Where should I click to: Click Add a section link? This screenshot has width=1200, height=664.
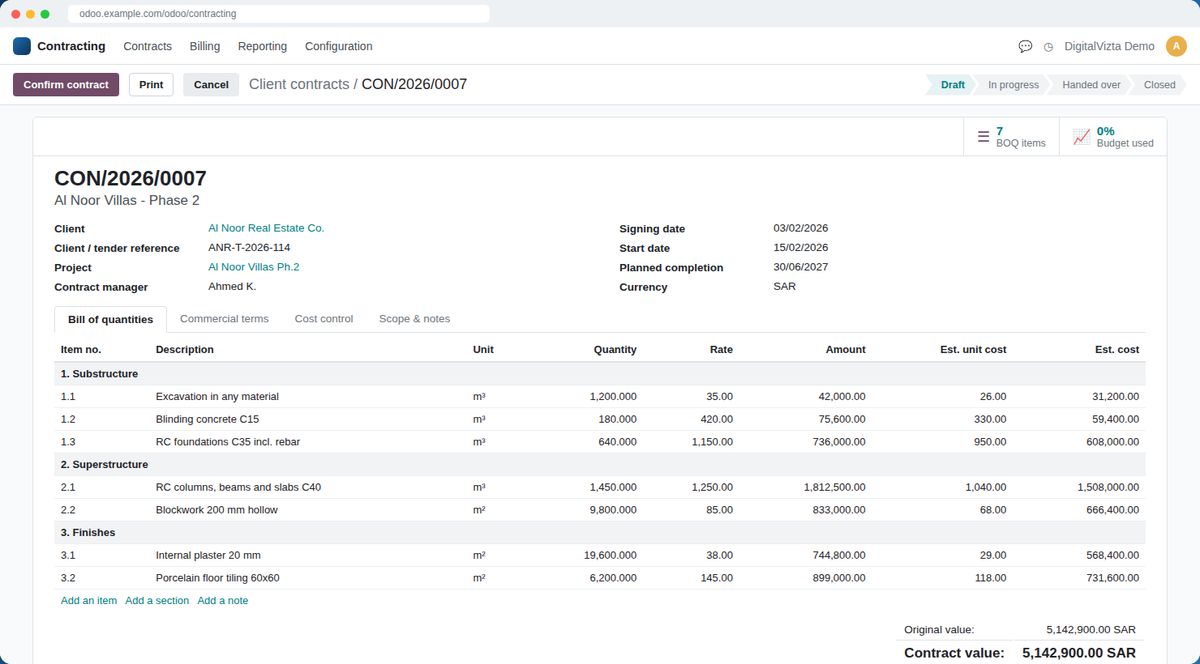(x=157, y=601)
